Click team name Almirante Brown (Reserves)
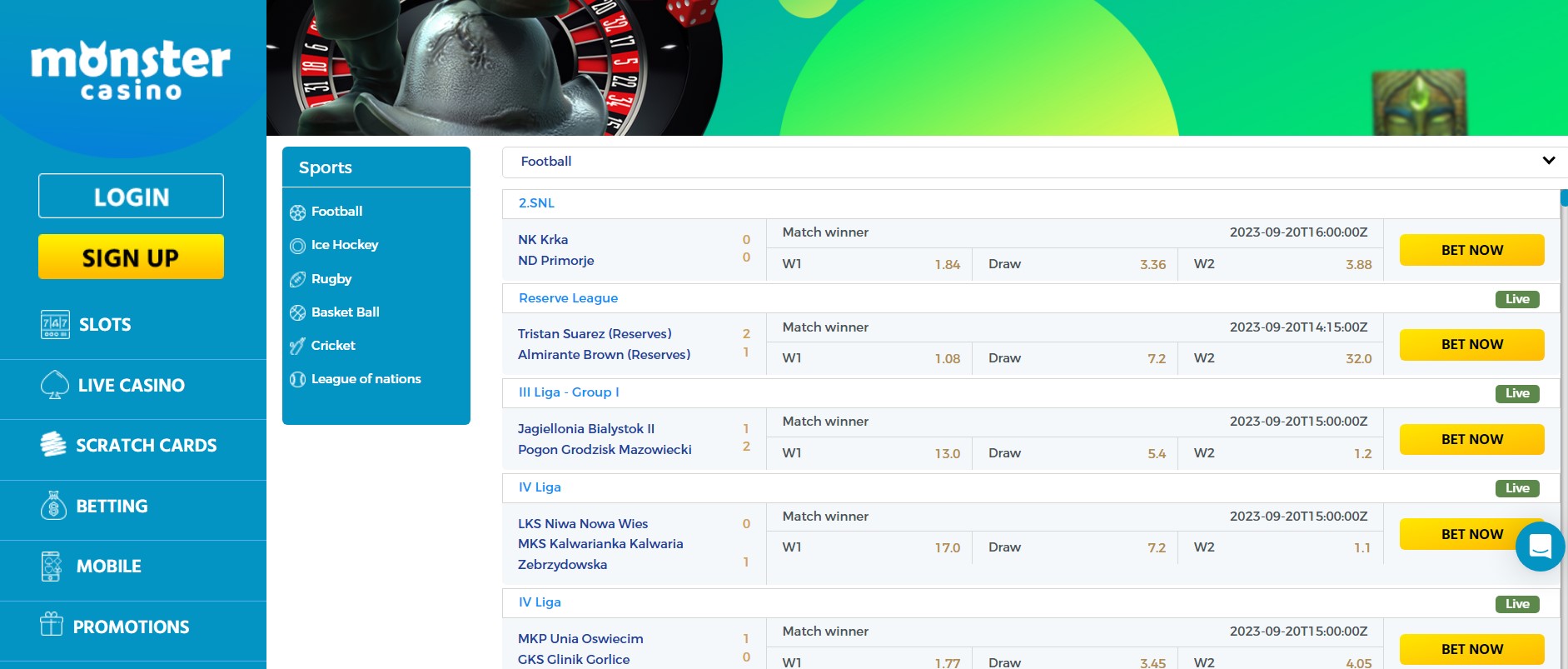 pyautogui.click(x=604, y=355)
